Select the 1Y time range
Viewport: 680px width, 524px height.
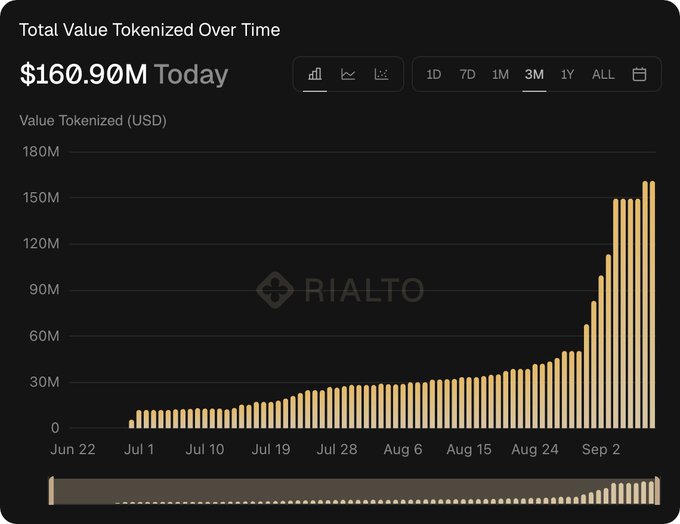tap(567, 75)
